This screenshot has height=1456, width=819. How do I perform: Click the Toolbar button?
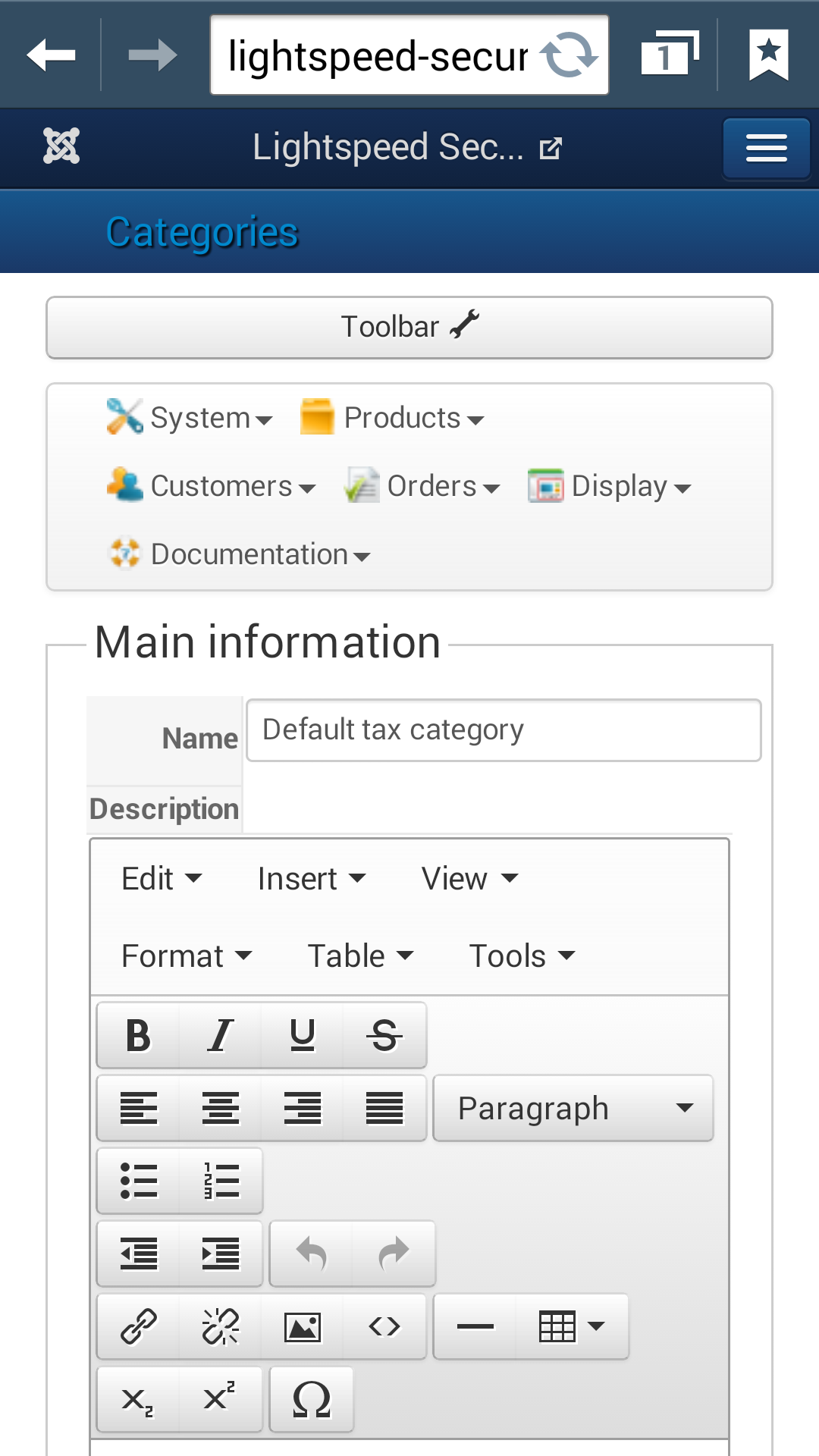(x=409, y=328)
